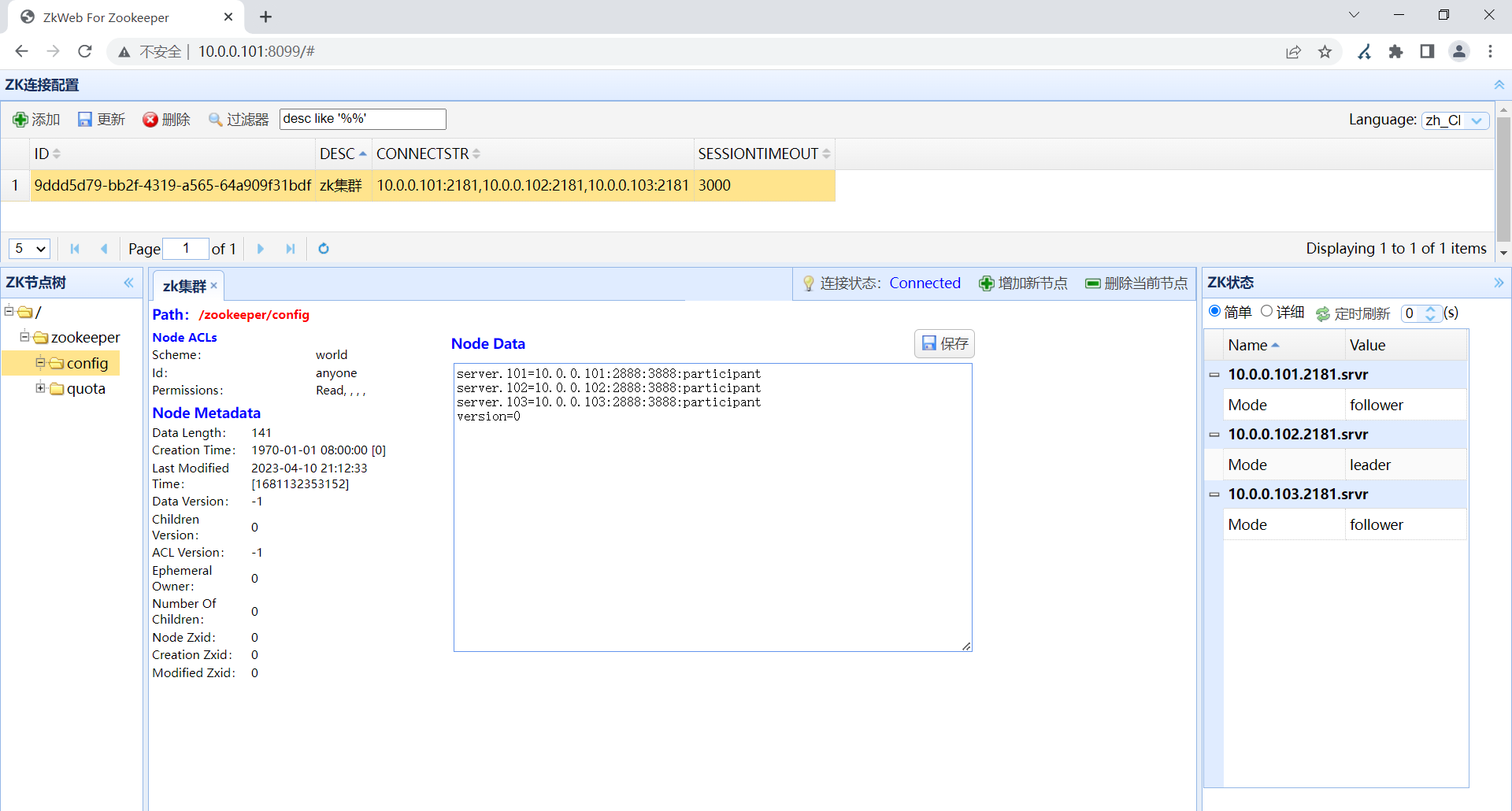
Task: Expand the config tree node
Action: (x=40, y=362)
